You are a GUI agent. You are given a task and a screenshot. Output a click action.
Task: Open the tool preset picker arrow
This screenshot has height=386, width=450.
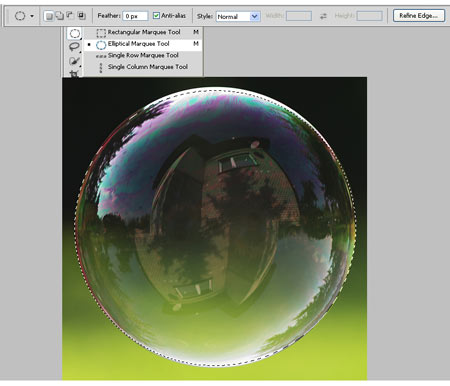pyautogui.click(x=32, y=16)
